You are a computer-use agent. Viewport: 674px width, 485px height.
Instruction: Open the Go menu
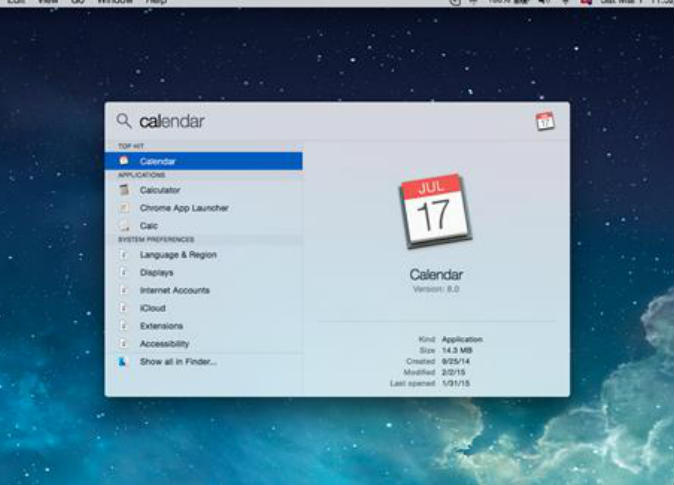pyautogui.click(x=78, y=3)
